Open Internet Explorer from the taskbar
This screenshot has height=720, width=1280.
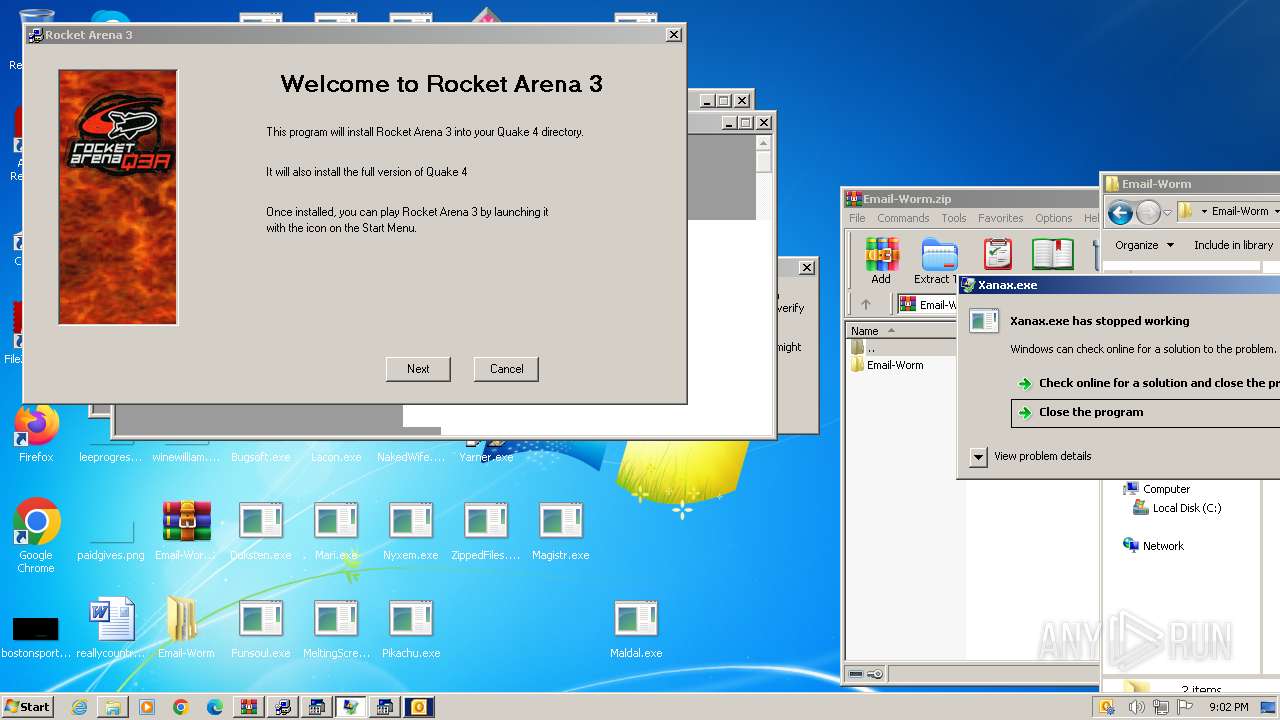79,707
